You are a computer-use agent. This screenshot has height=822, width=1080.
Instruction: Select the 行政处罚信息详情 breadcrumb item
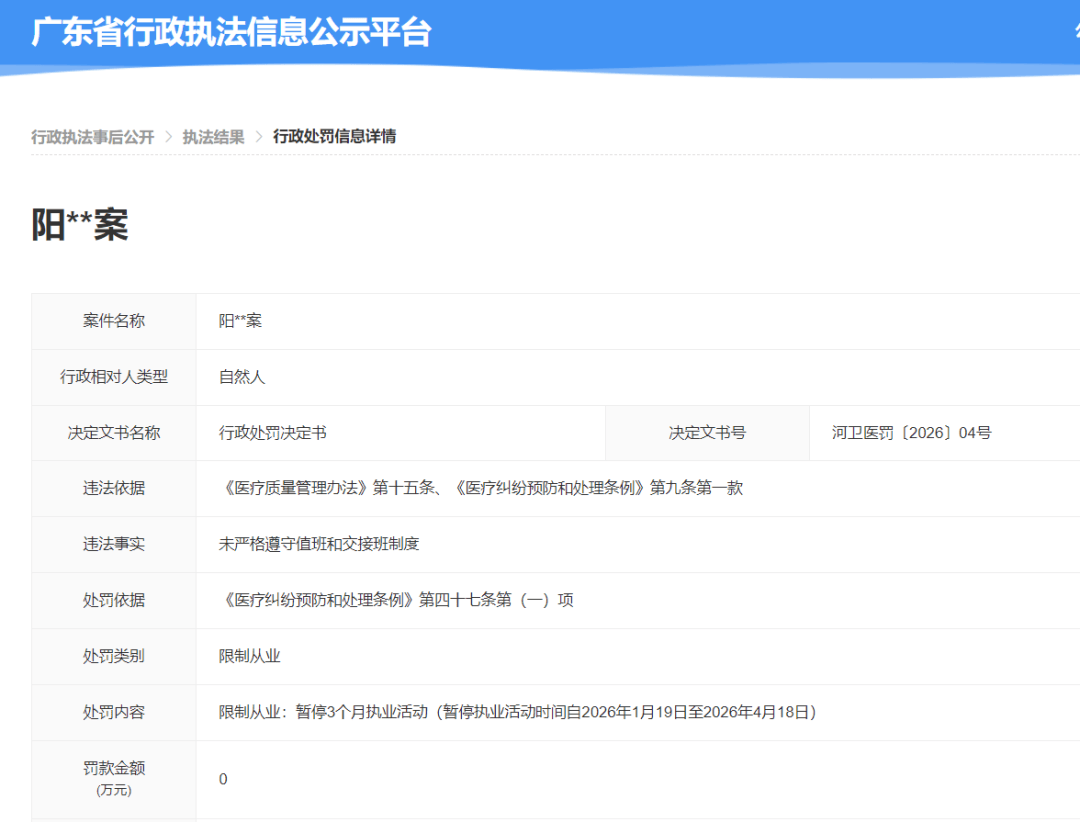coord(334,137)
